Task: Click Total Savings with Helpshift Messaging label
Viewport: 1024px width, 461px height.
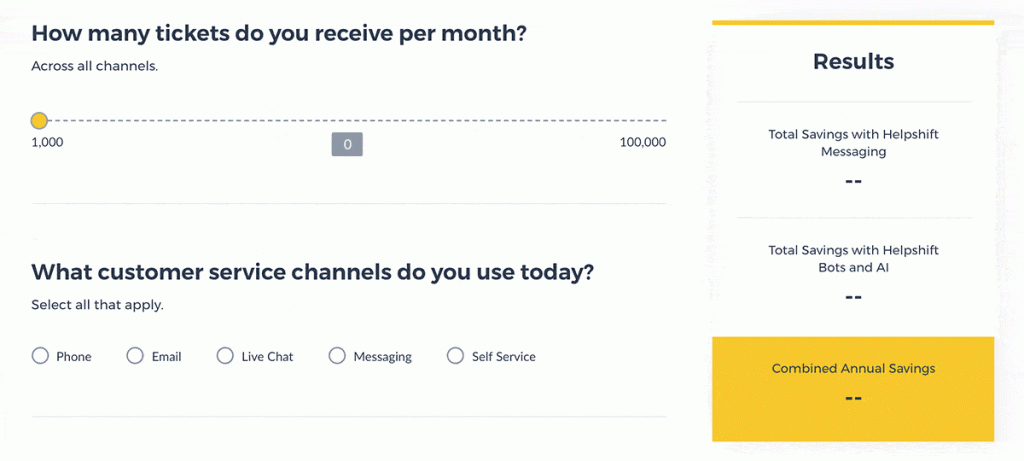Action: (x=853, y=143)
